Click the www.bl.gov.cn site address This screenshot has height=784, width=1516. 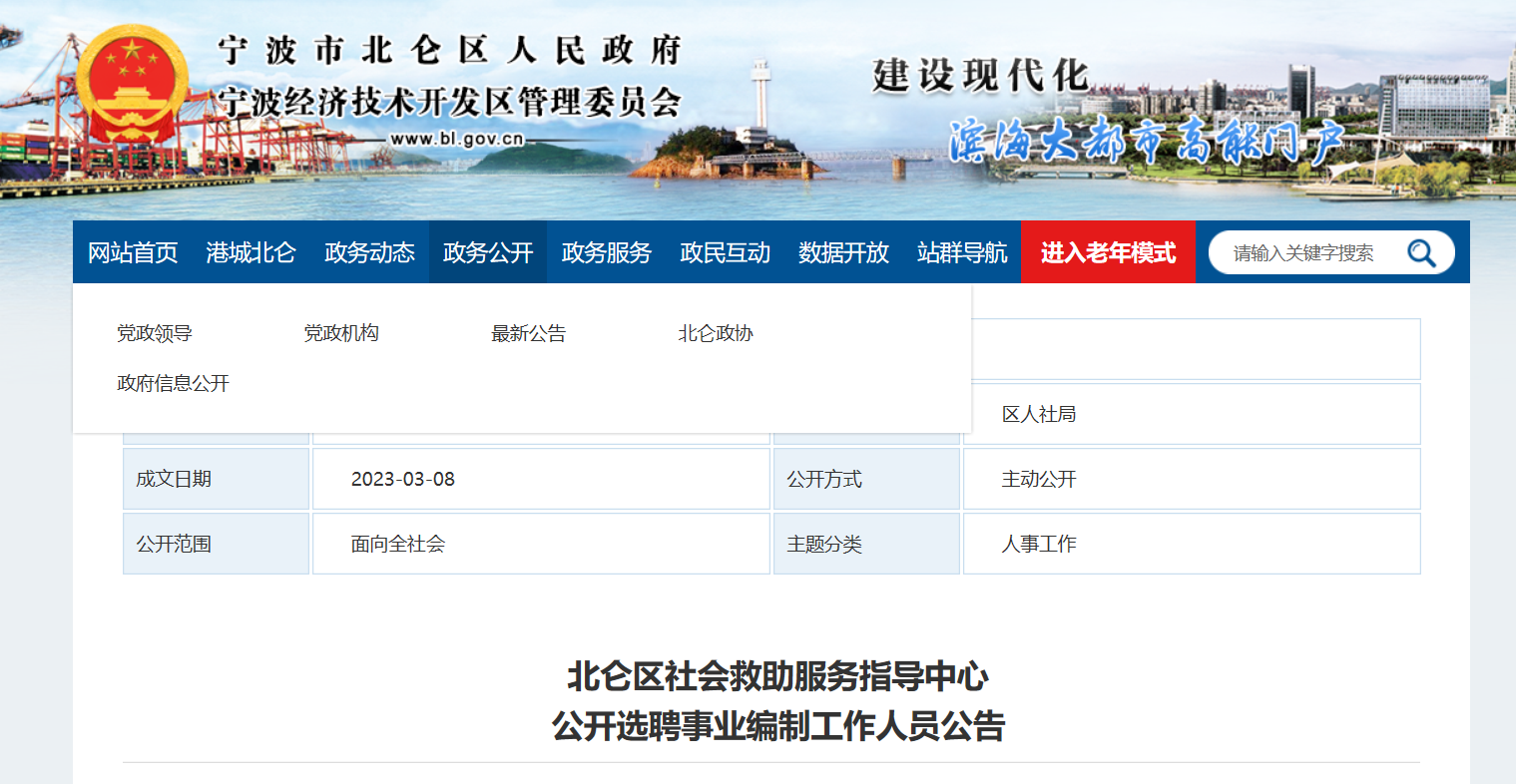click(x=456, y=139)
